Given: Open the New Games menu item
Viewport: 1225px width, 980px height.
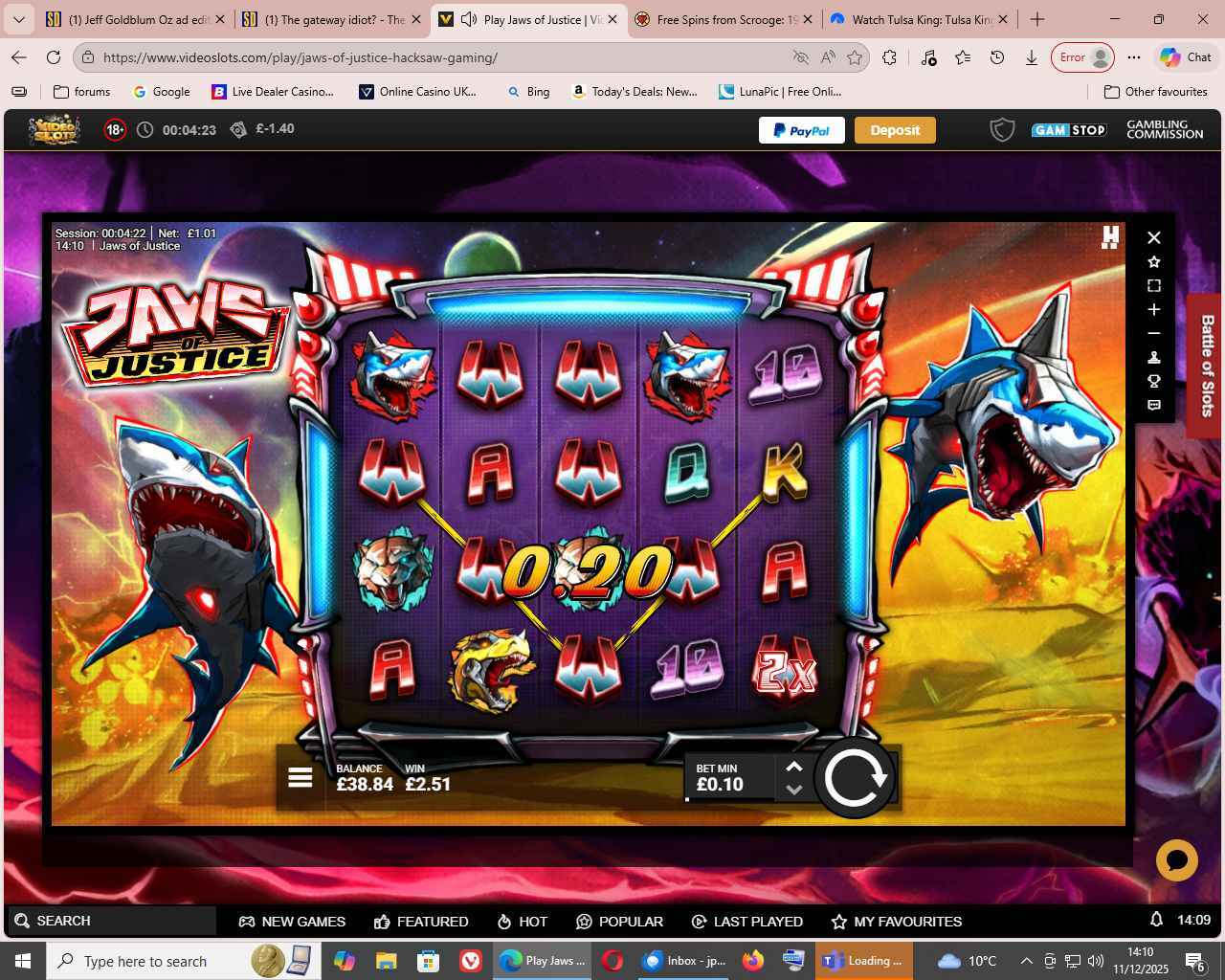Looking at the screenshot, I should (x=292, y=921).
